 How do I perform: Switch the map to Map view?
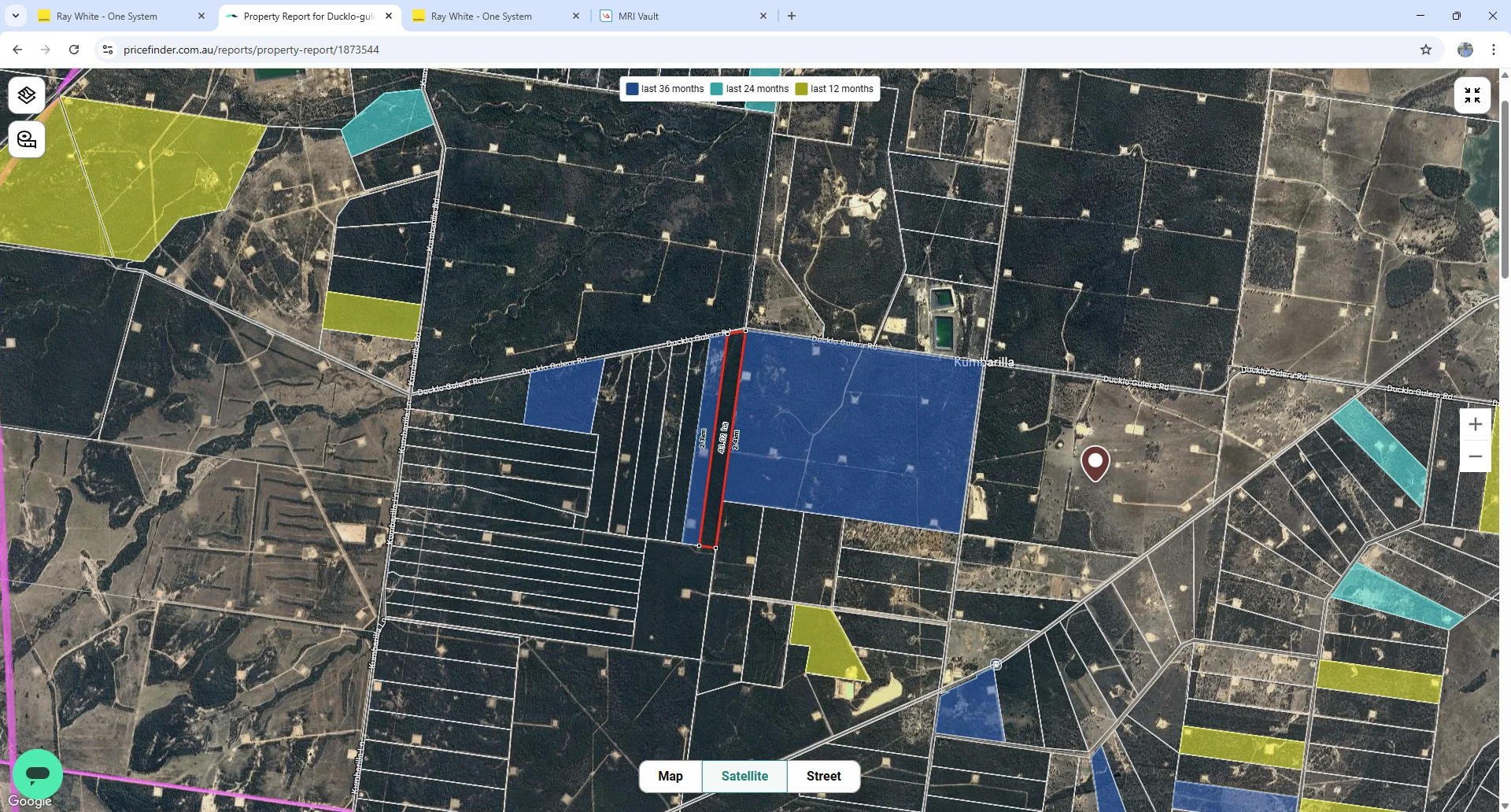pyautogui.click(x=670, y=776)
